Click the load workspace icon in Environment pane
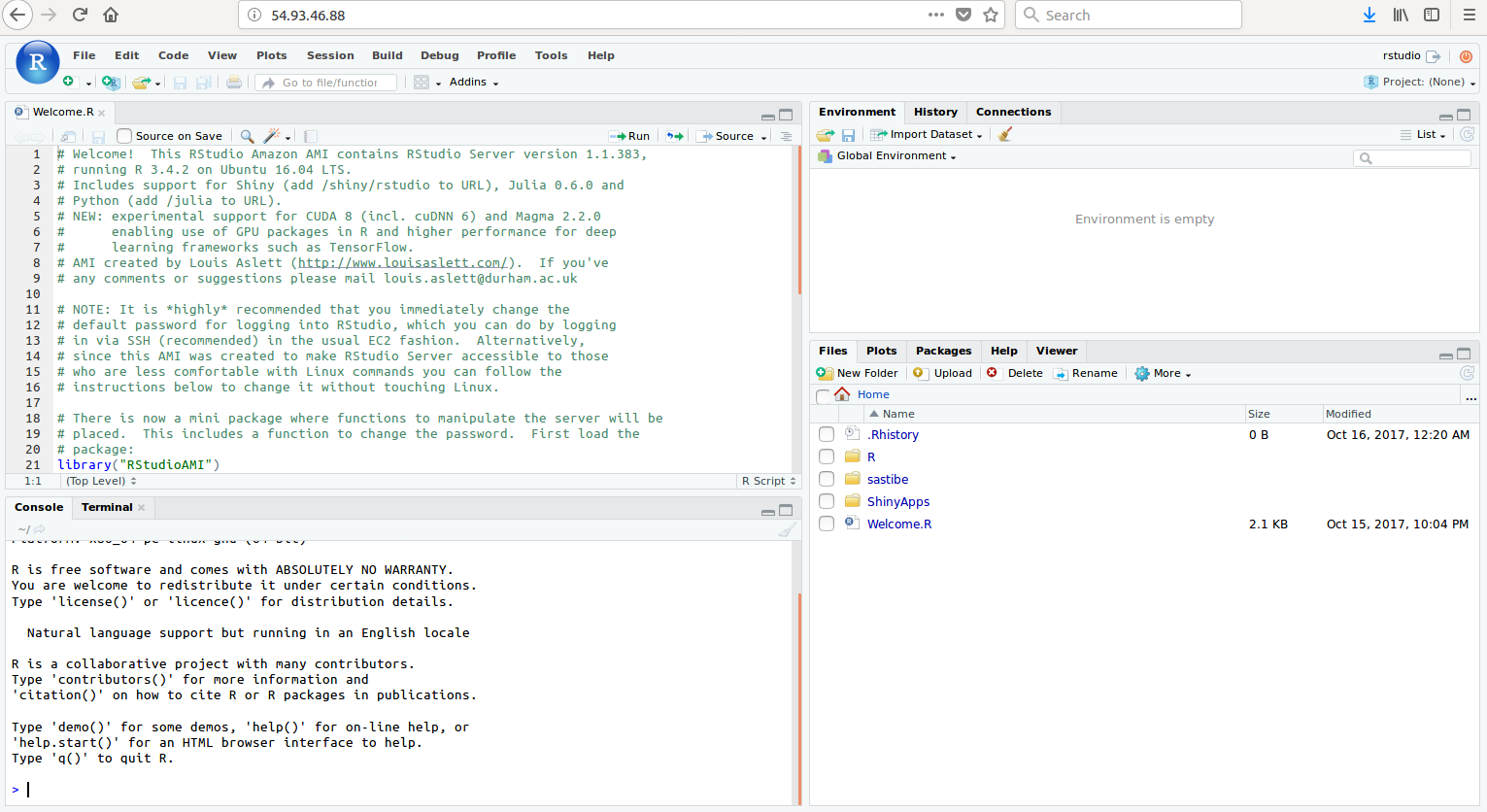 826,135
